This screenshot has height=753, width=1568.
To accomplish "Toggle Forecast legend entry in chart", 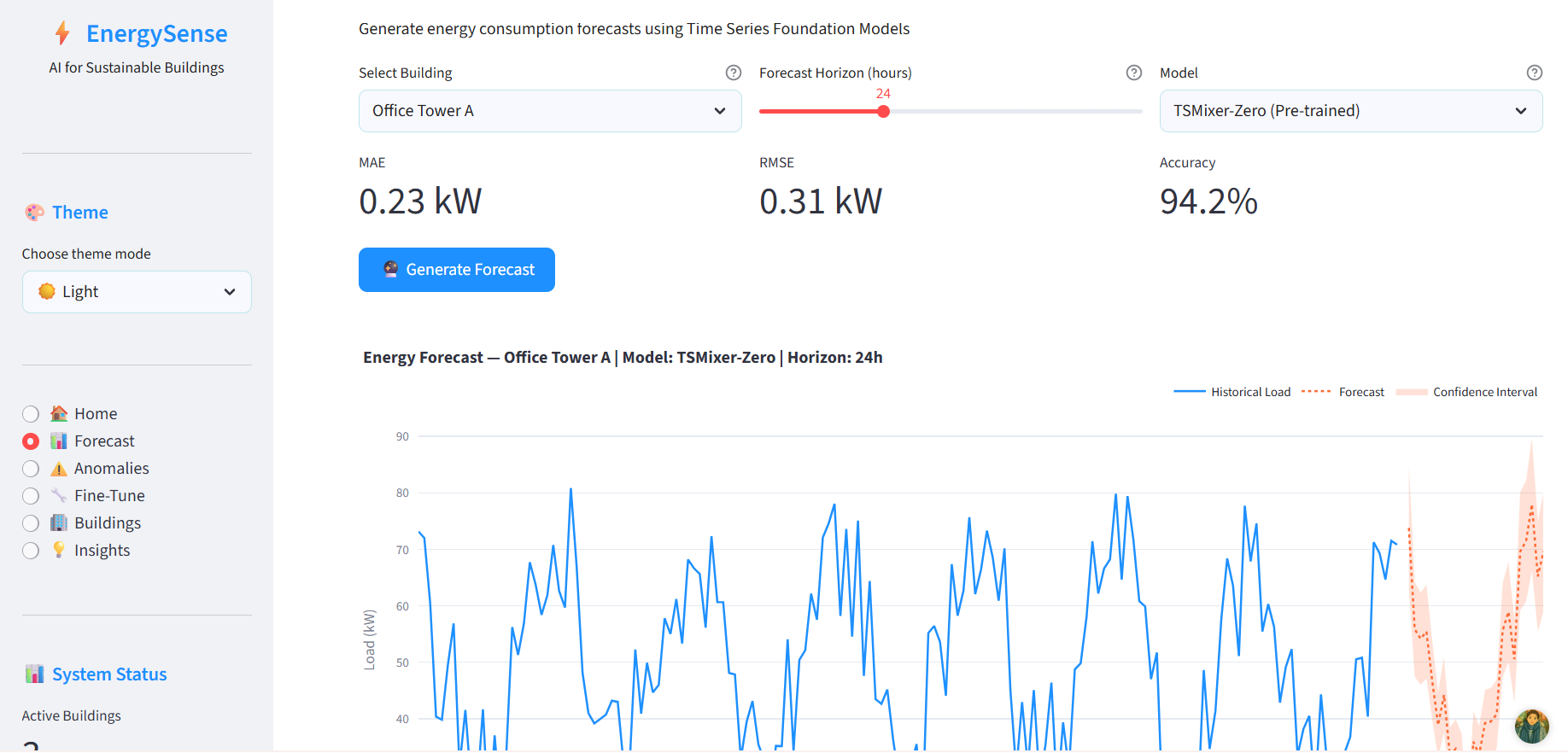I will (x=1343, y=392).
